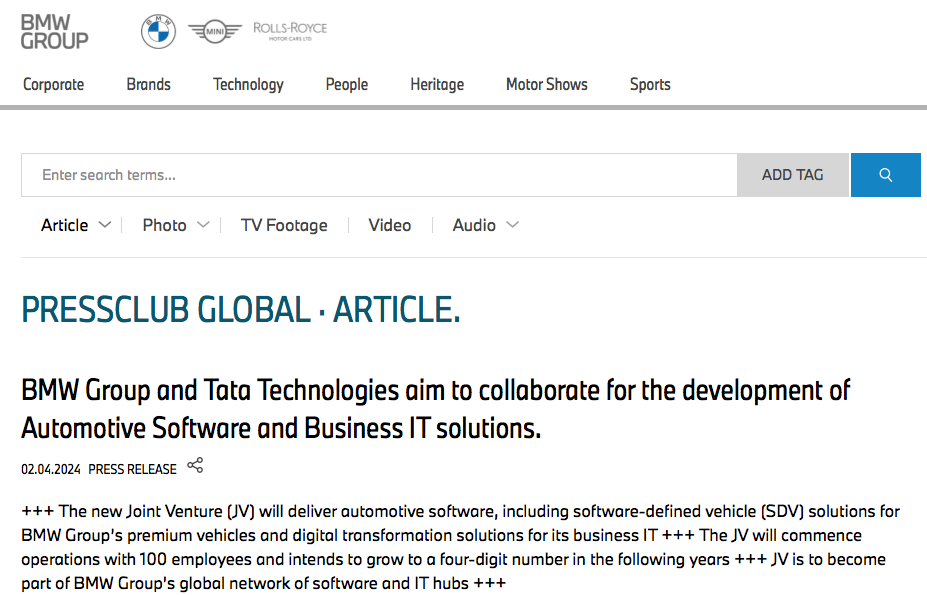Open the Motor Shows menu
This screenshot has width=927, height=595.
(547, 85)
